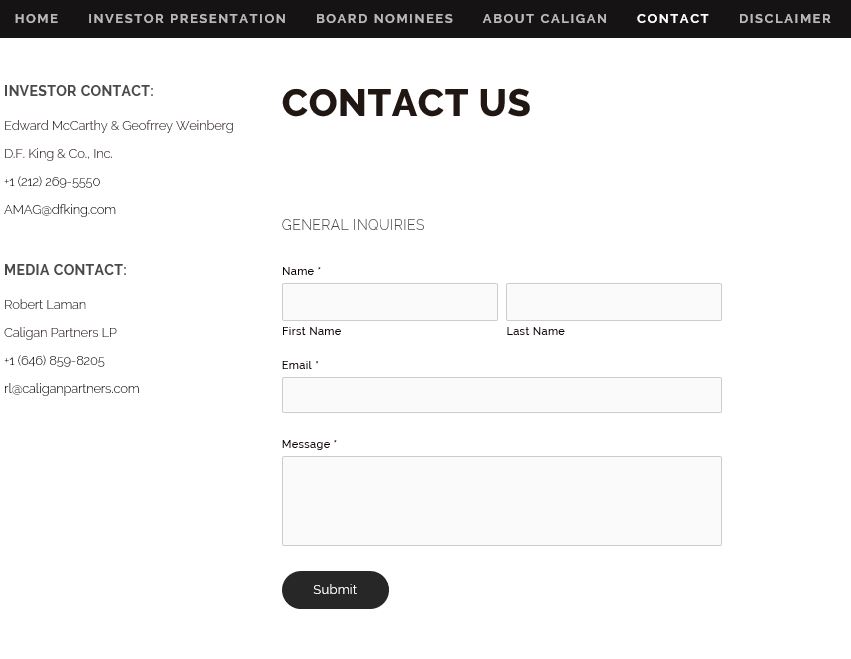Viewport: 851px width, 659px height.
Task: Focus the Email input field
Action: tap(501, 395)
